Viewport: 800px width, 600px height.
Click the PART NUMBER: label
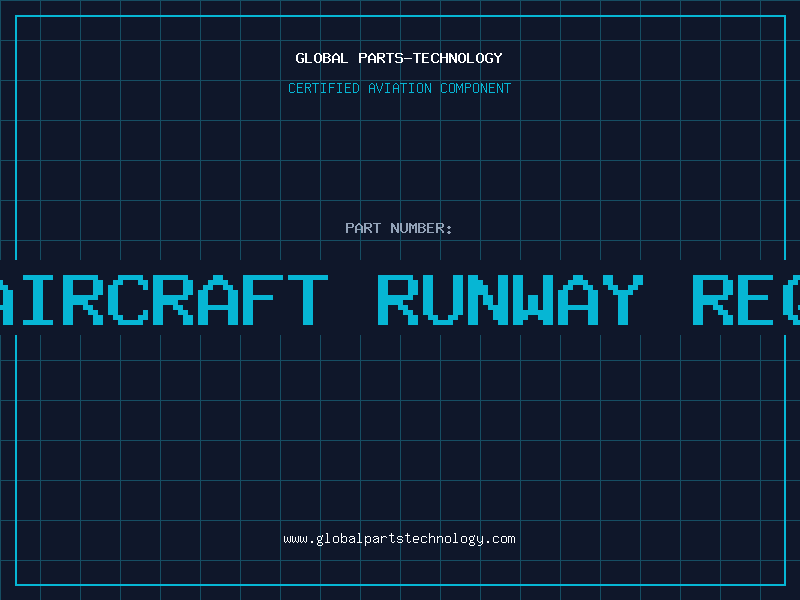[399, 228]
